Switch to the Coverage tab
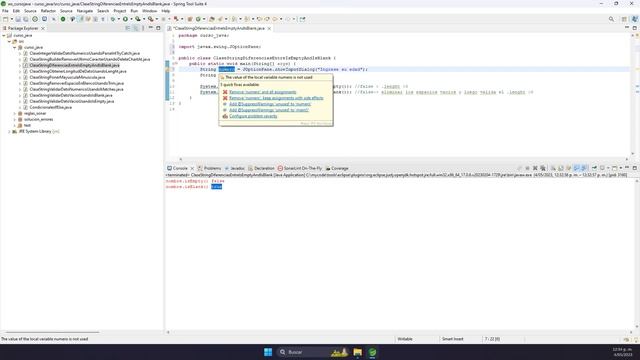This screenshot has width=640, height=360. (337, 168)
